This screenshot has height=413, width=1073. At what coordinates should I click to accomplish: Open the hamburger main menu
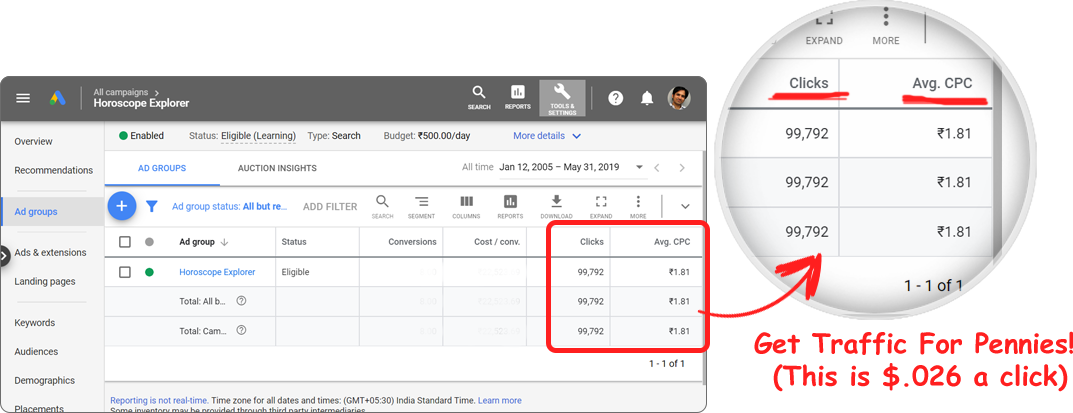click(23, 98)
